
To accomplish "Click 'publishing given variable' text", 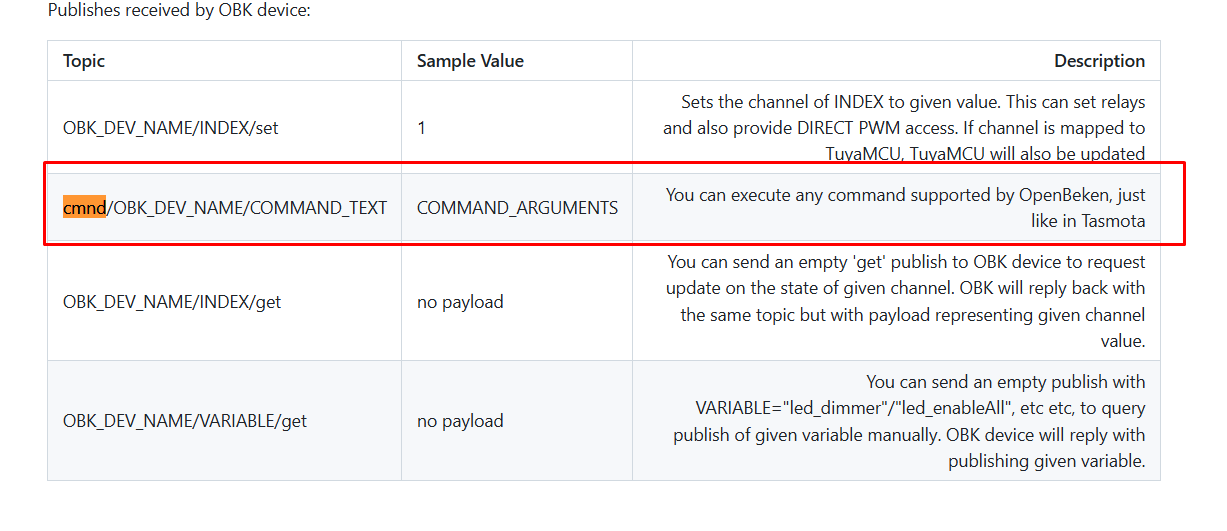I will tap(1047, 461).
